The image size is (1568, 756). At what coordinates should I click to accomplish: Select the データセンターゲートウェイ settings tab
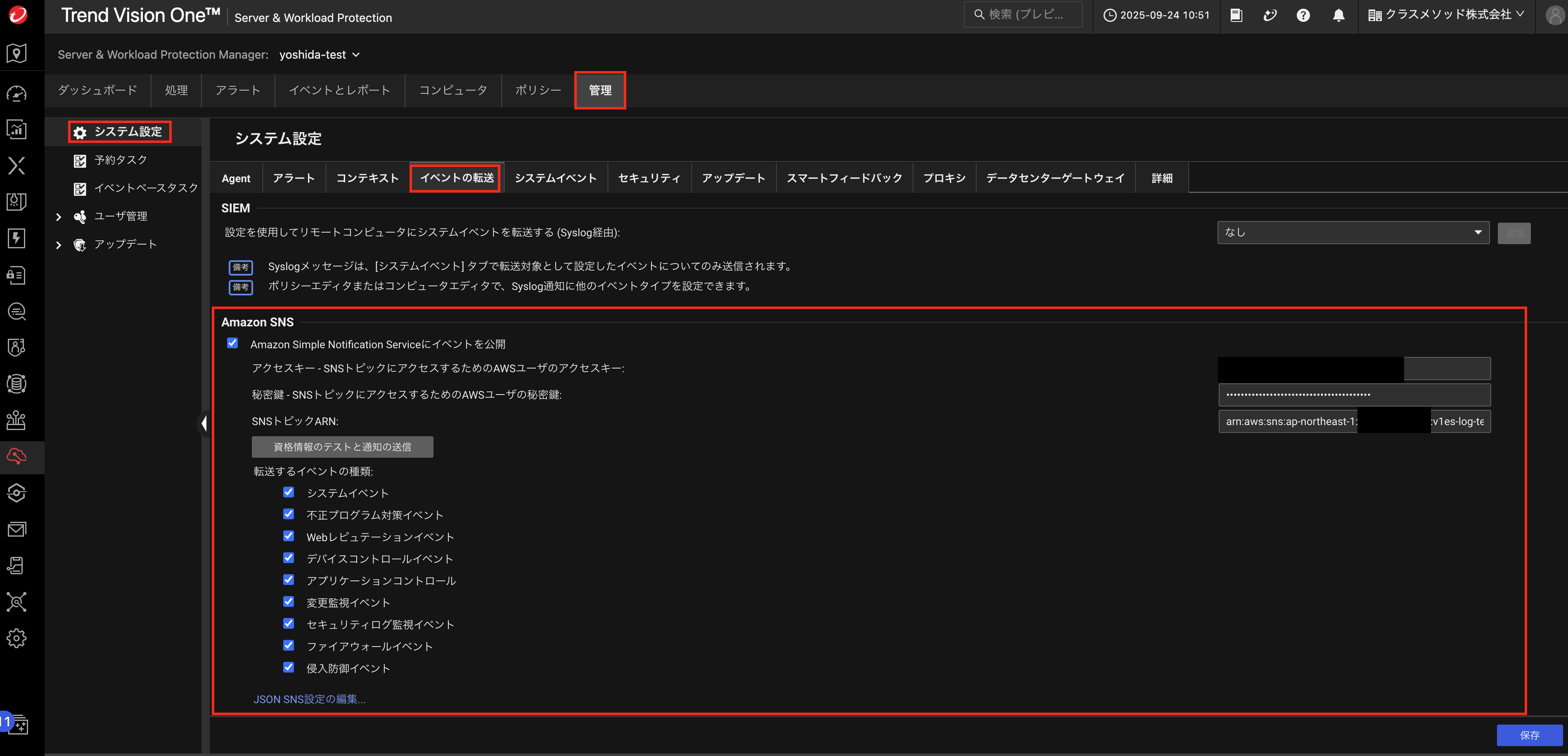click(1056, 178)
